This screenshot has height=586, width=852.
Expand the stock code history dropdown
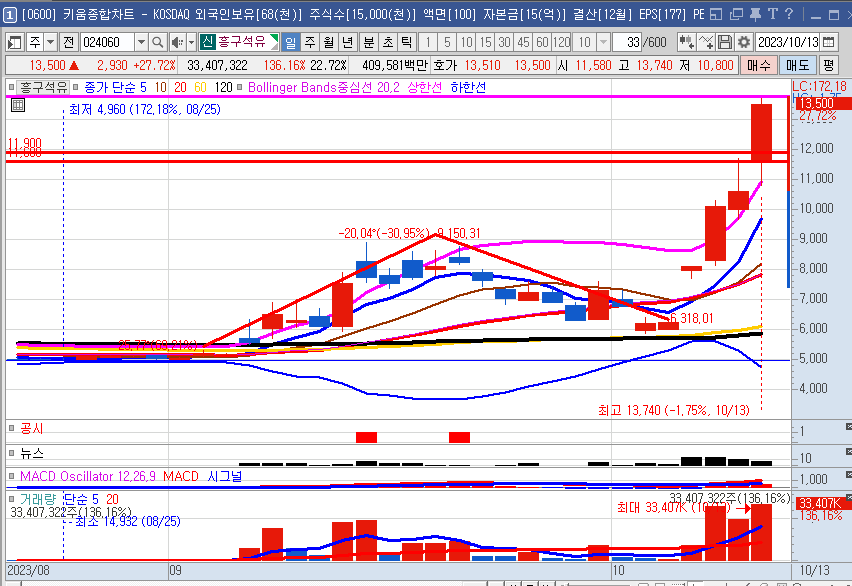(x=141, y=42)
